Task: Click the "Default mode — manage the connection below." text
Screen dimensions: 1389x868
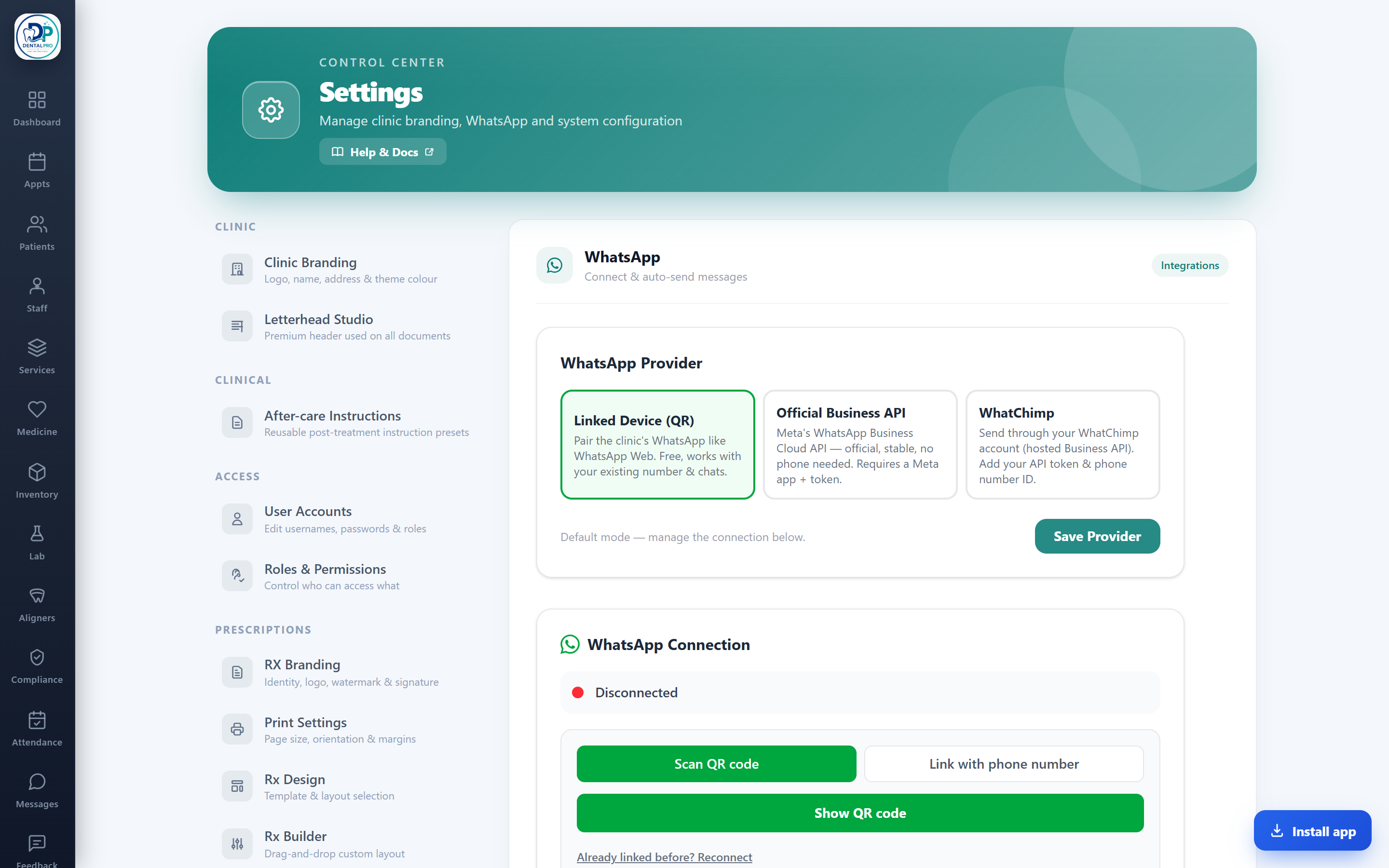Action: tap(682, 537)
